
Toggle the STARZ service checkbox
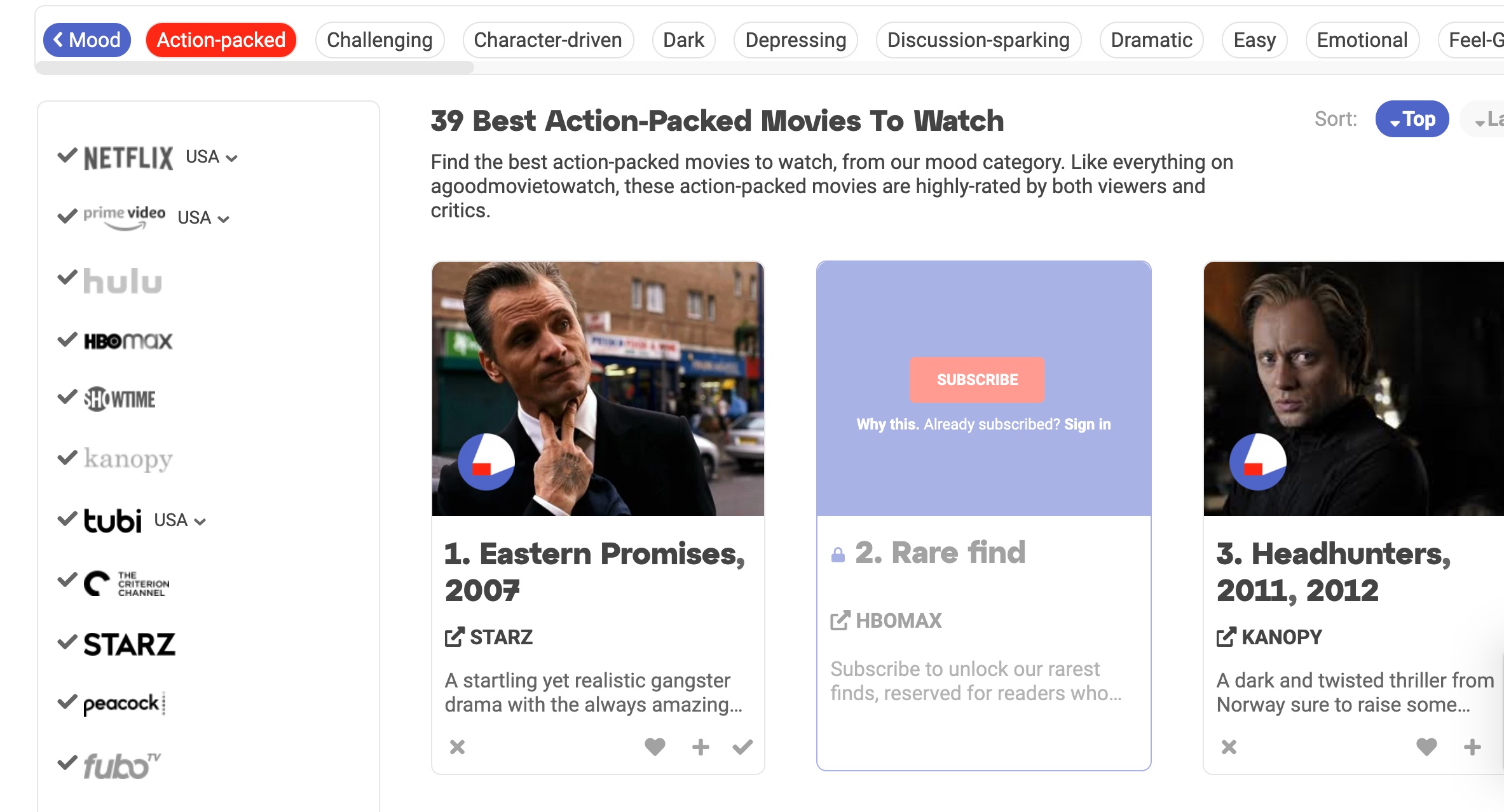coord(67,642)
